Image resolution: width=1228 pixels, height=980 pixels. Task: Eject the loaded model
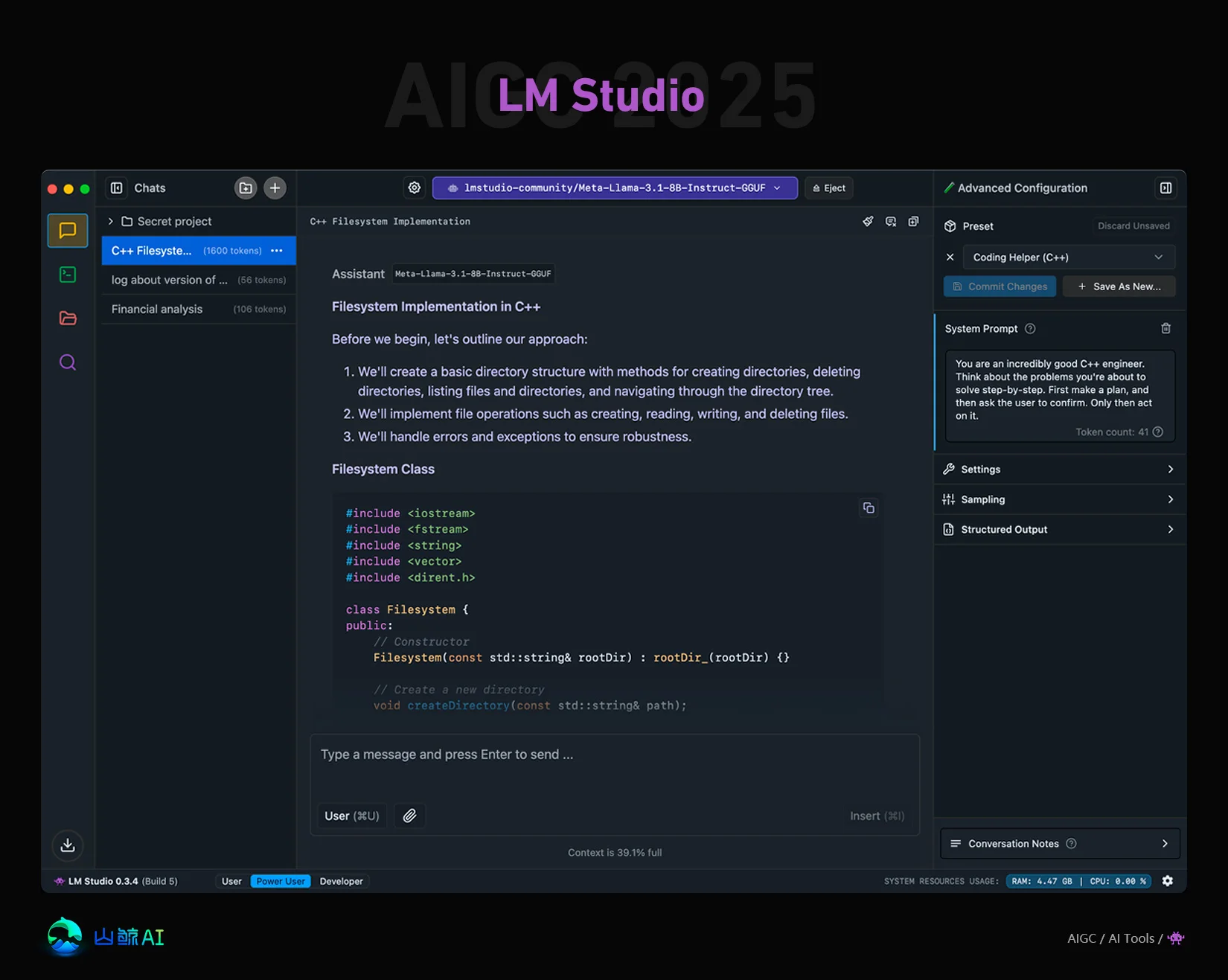829,188
